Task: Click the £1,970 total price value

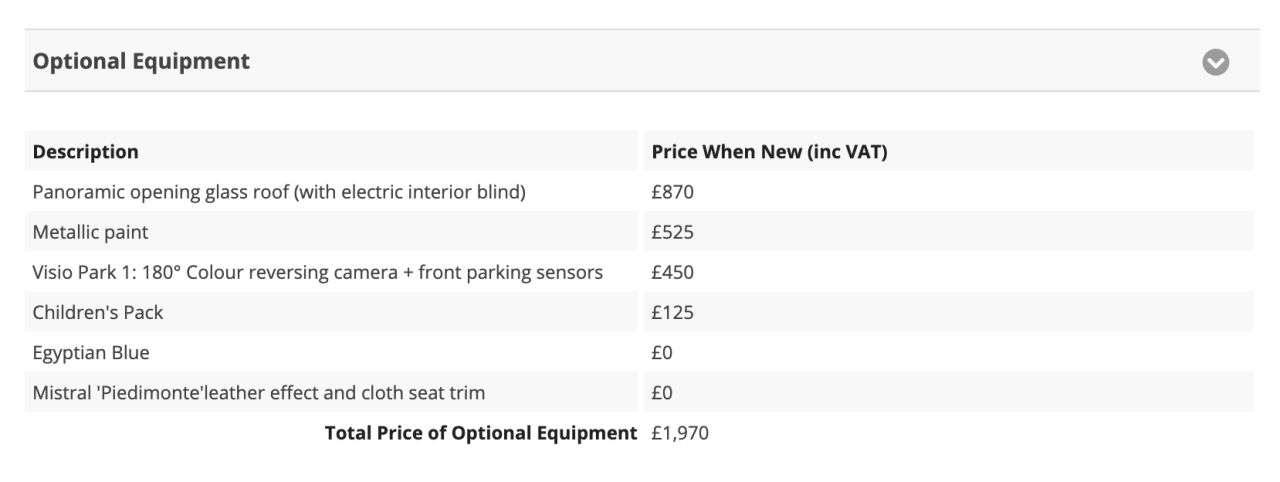Action: point(680,433)
